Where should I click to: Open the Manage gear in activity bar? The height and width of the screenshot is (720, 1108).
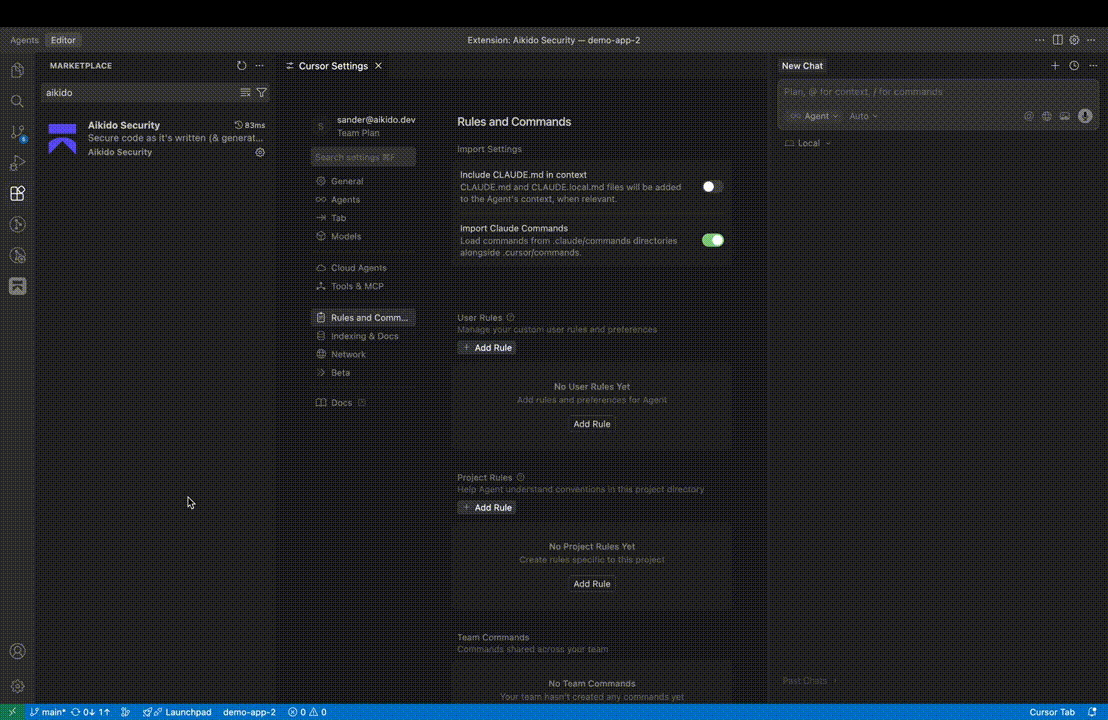pos(17,686)
